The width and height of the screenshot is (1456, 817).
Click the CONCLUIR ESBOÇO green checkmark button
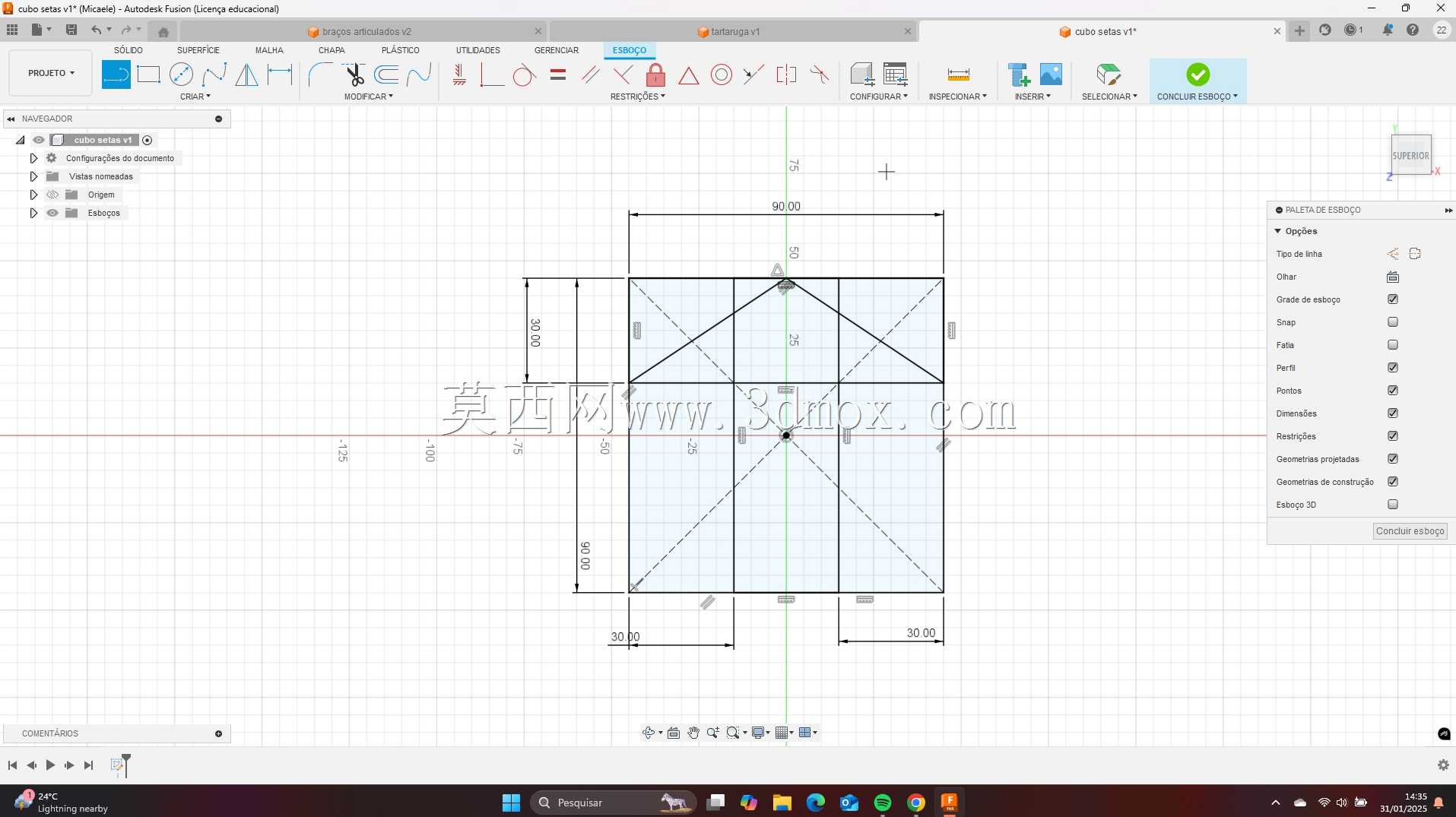pos(1198,74)
